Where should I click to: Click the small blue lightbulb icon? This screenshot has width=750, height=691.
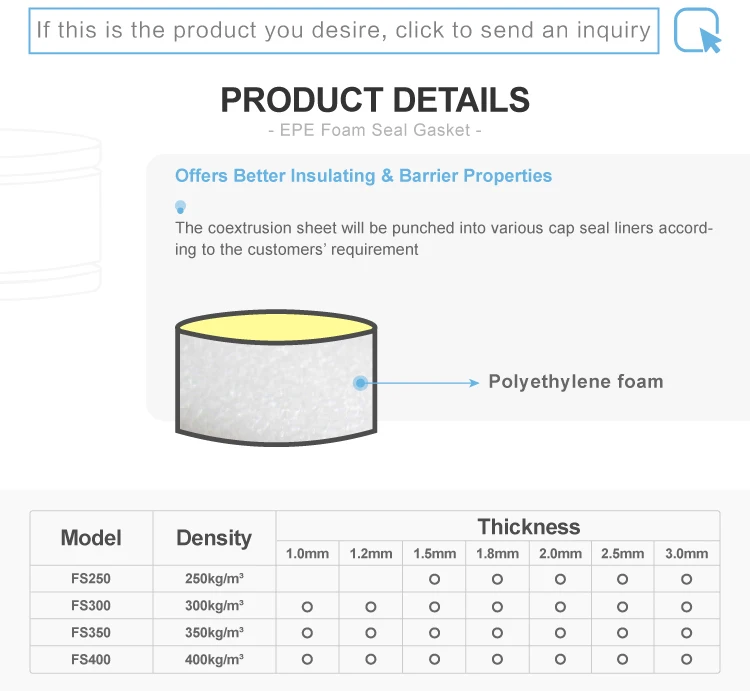point(181,207)
